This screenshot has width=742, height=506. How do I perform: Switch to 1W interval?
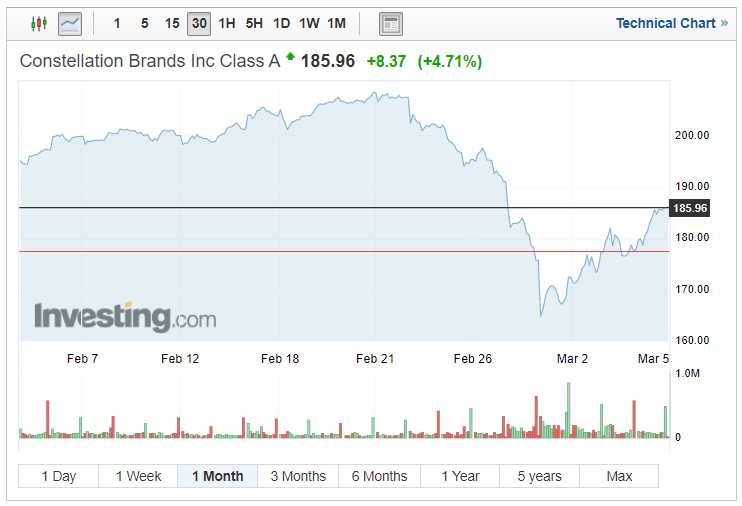click(309, 23)
